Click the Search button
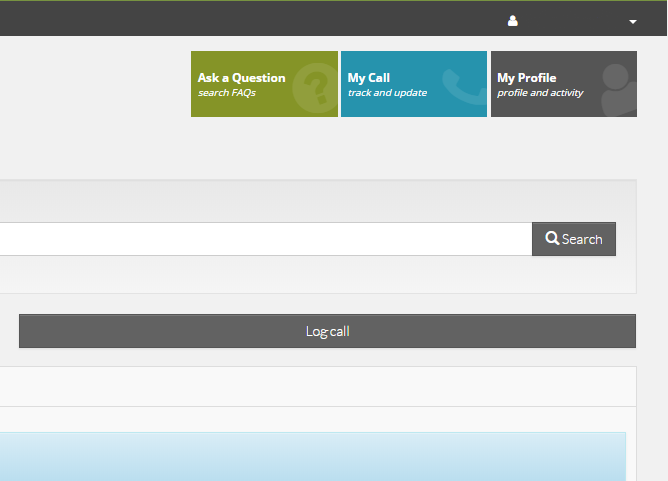Image resolution: width=668 pixels, height=481 pixels. [x=573, y=239]
